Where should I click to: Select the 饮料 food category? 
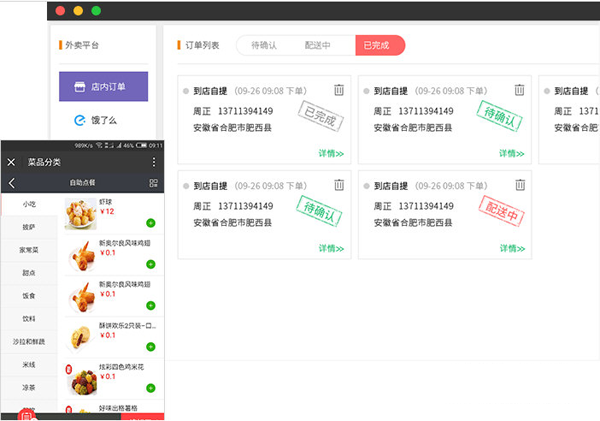click(x=29, y=318)
